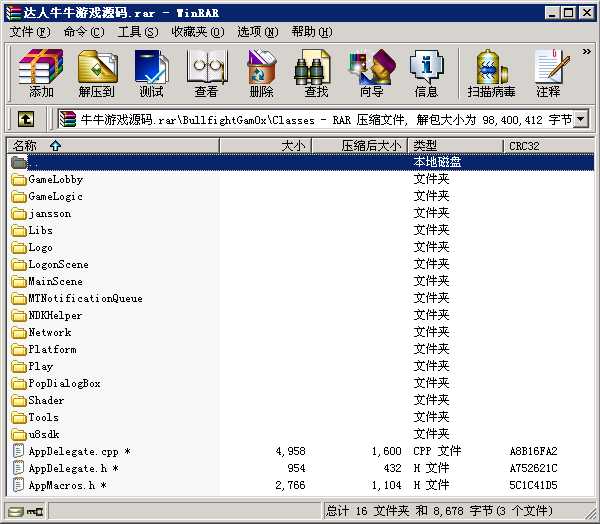Expand the toolbar overflow chevron
The width and height of the screenshot is (600, 524).
click(x=586, y=51)
